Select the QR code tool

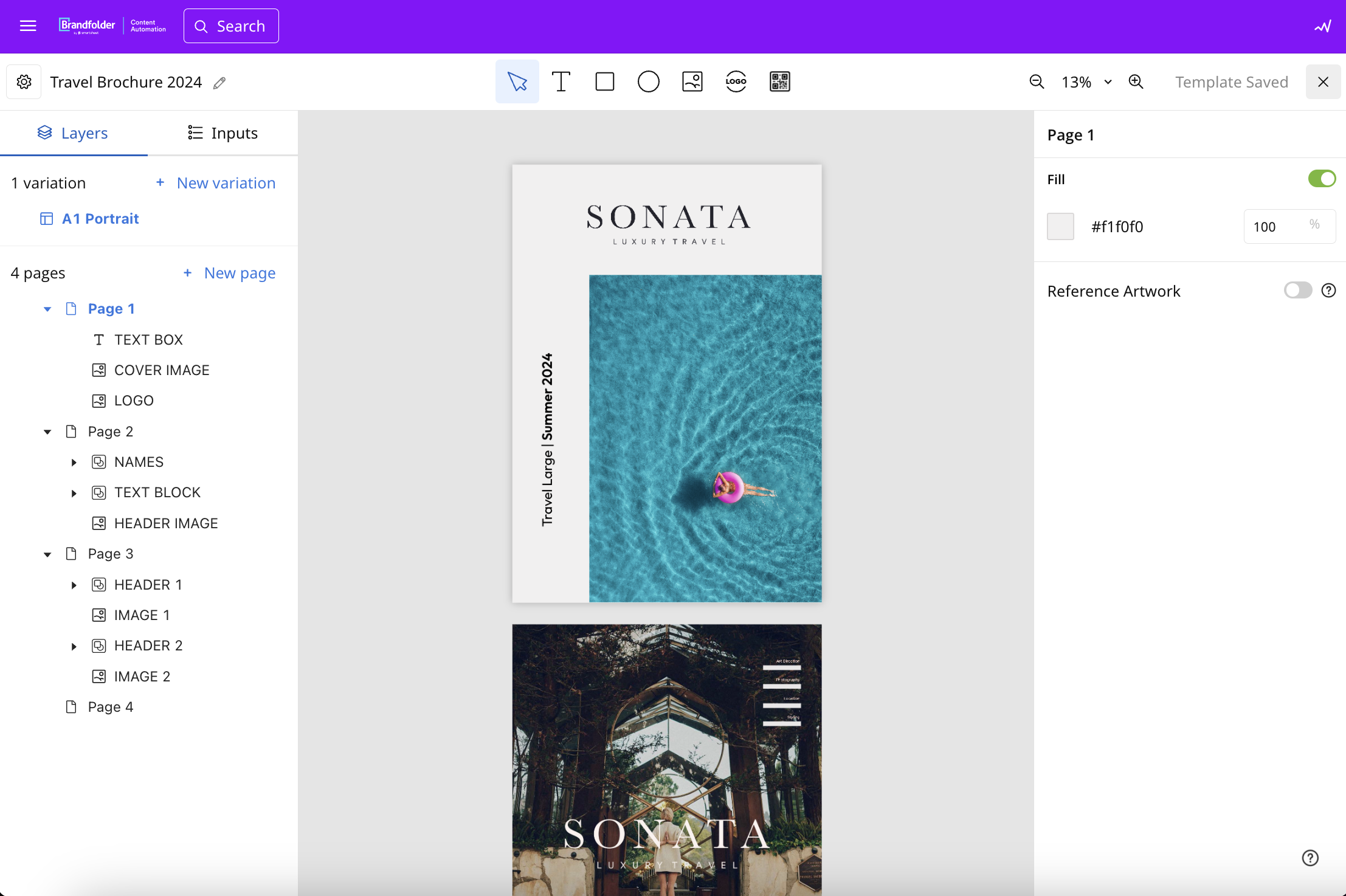point(779,81)
